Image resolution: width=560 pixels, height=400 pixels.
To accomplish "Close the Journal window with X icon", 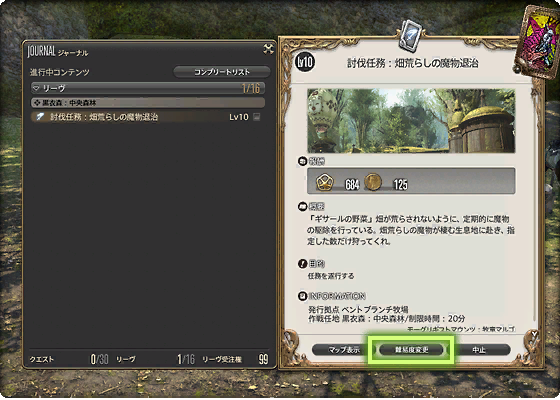I will (x=268, y=49).
